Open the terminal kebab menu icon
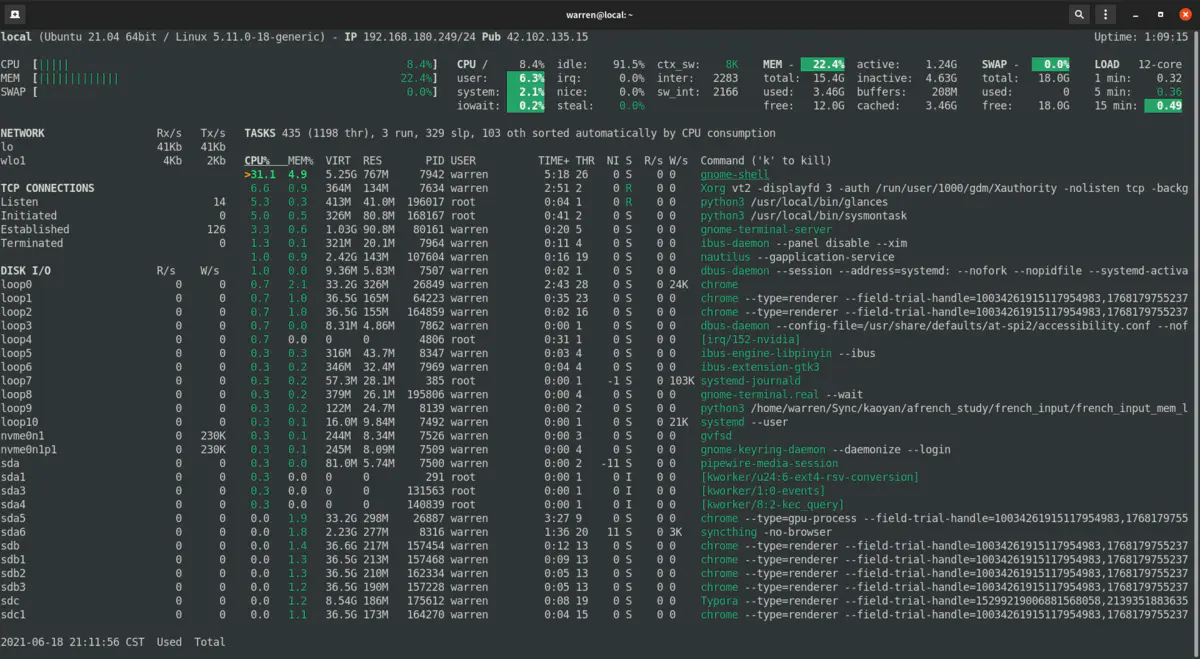This screenshot has height=659, width=1200. point(1105,15)
